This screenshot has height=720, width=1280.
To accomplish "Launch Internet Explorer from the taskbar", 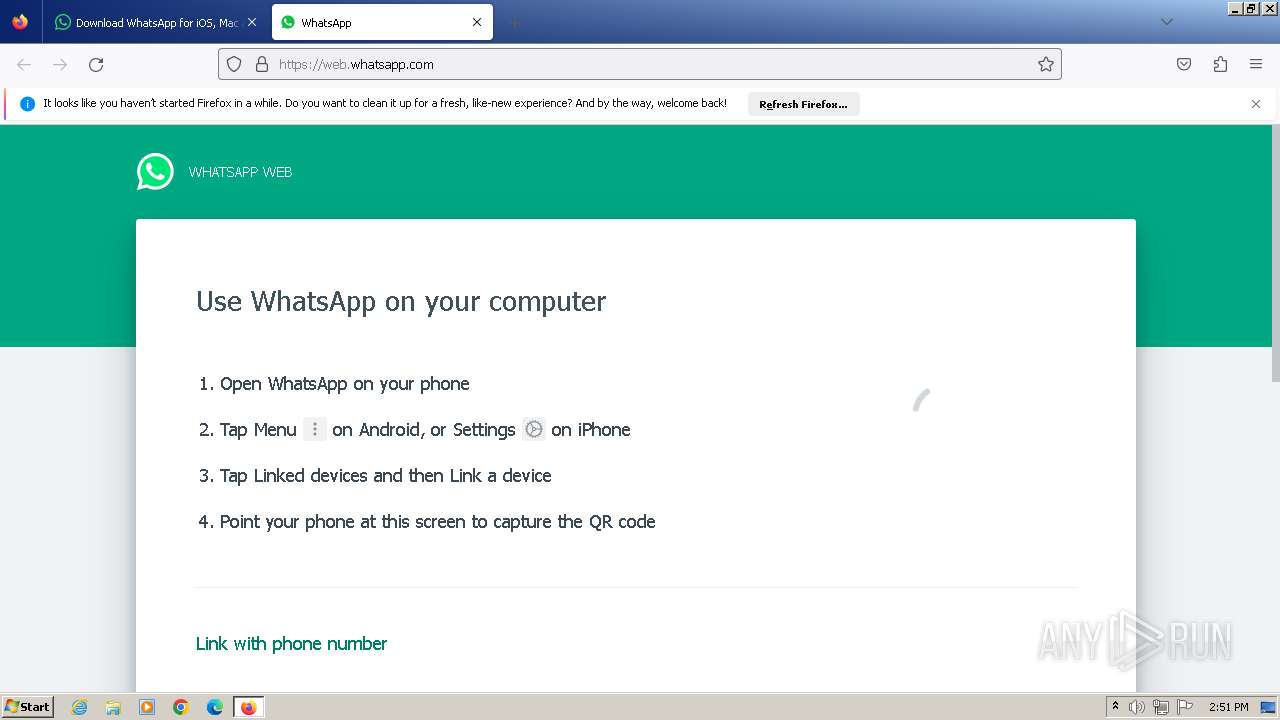I will pos(79,707).
